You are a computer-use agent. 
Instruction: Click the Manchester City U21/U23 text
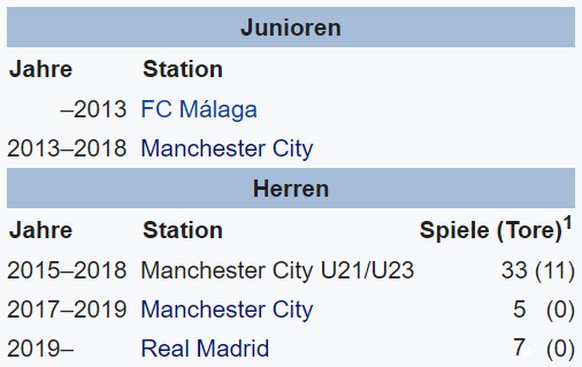278,270
